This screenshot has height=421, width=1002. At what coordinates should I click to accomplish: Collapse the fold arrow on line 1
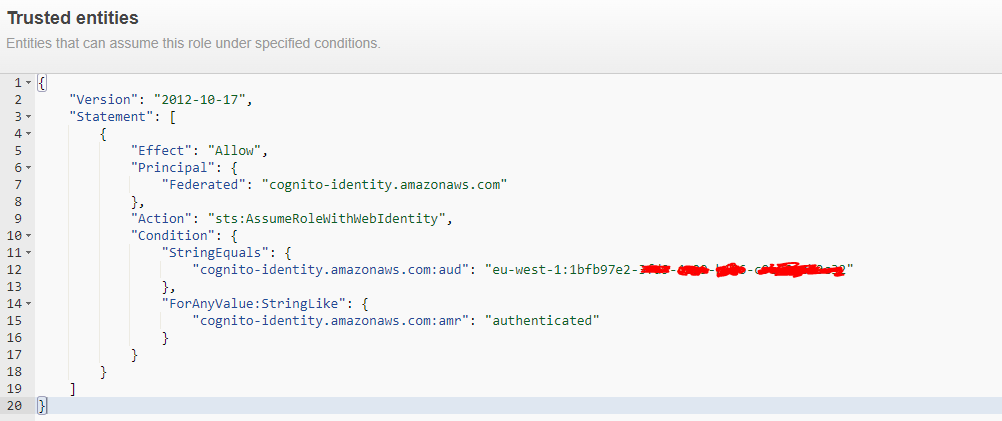tap(28, 83)
